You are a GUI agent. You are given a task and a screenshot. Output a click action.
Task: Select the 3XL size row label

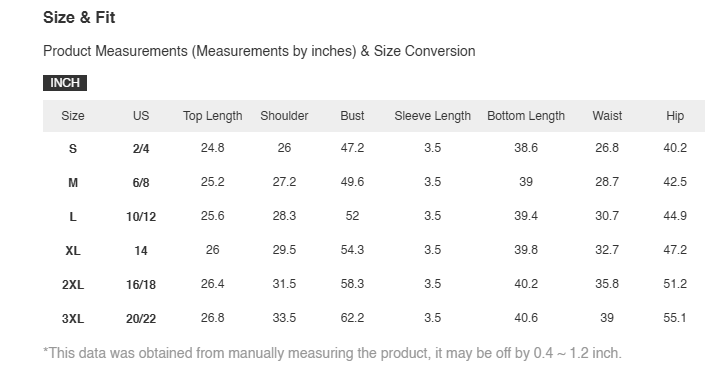click(x=73, y=319)
